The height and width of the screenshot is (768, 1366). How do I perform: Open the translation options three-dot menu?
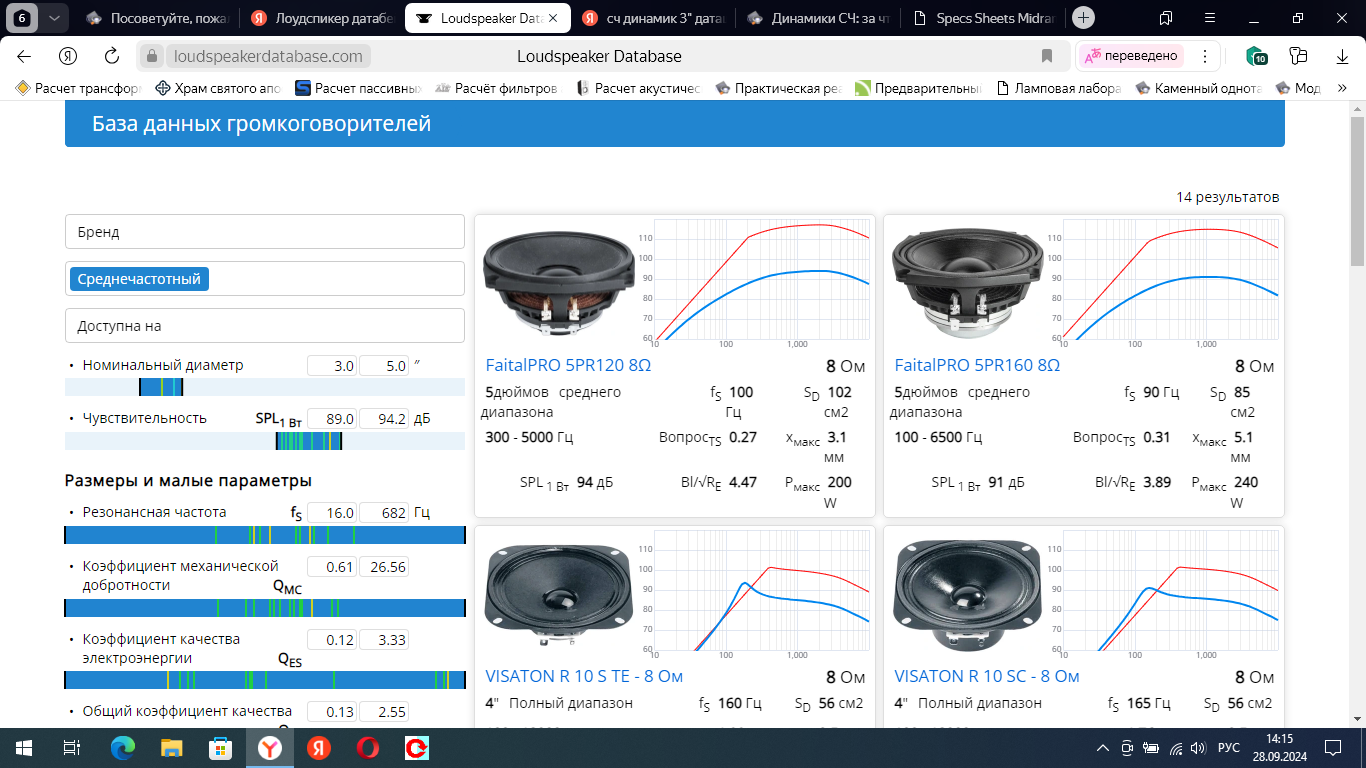pos(1205,56)
